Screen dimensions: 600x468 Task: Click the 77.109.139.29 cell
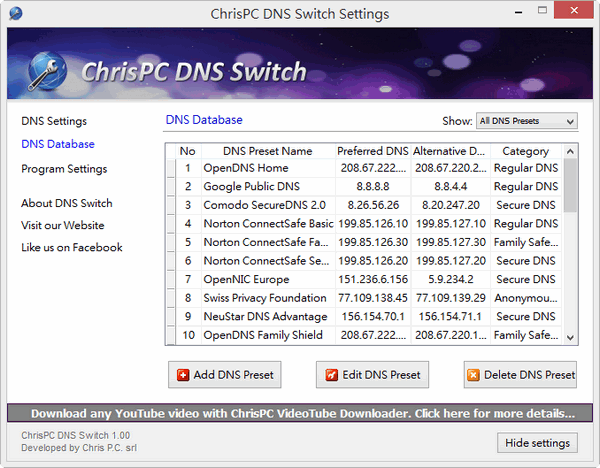[450, 298]
